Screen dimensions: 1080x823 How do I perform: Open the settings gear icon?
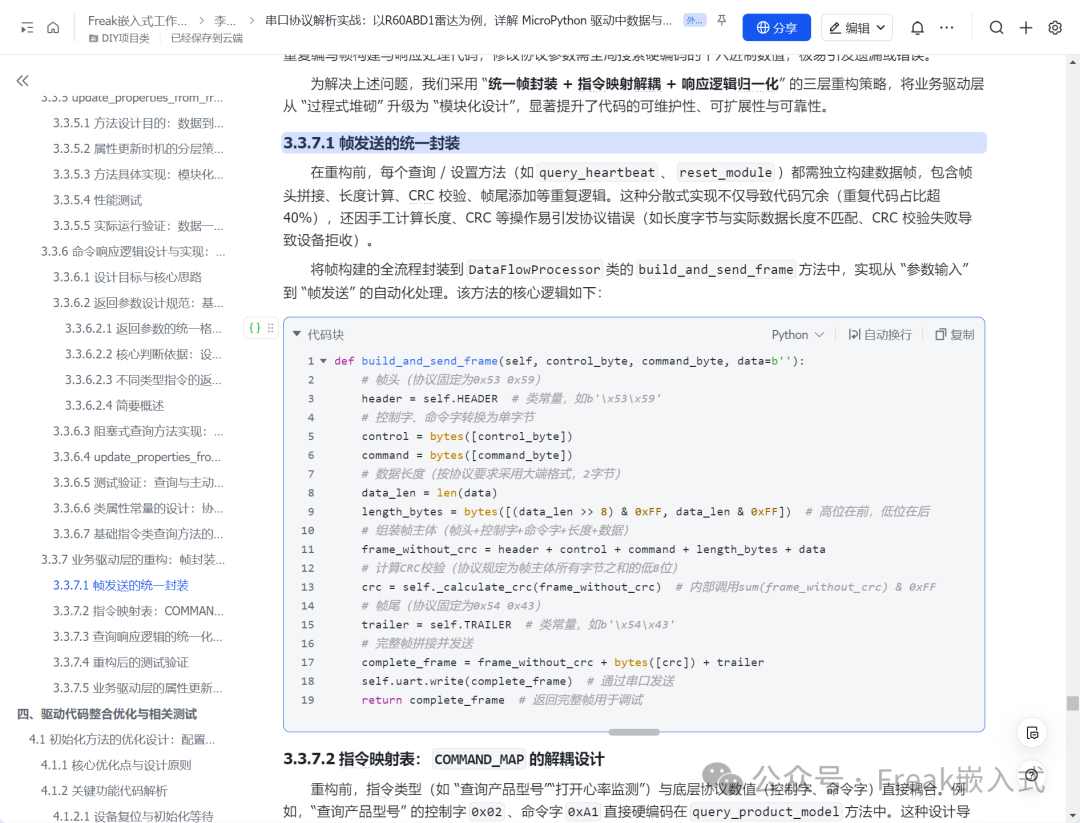(1055, 28)
